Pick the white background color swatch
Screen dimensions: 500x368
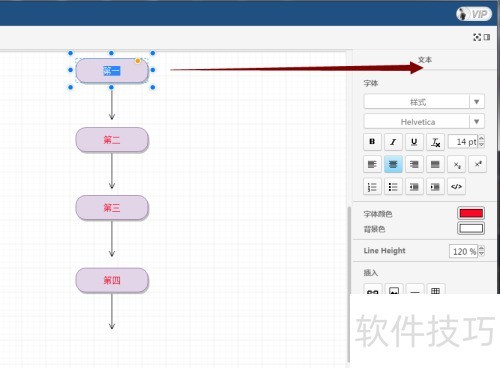[471, 228]
